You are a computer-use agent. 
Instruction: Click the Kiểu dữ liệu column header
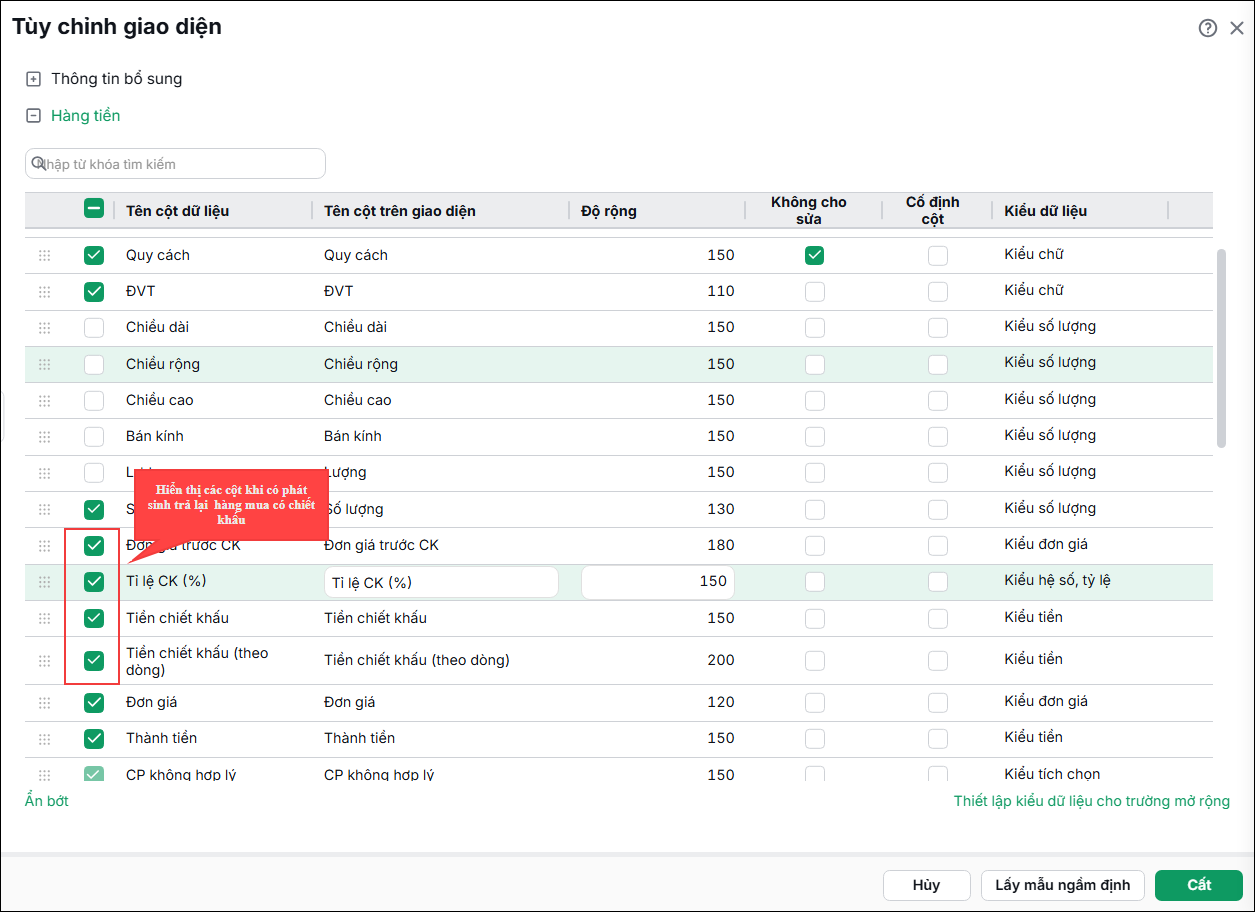tap(1045, 211)
